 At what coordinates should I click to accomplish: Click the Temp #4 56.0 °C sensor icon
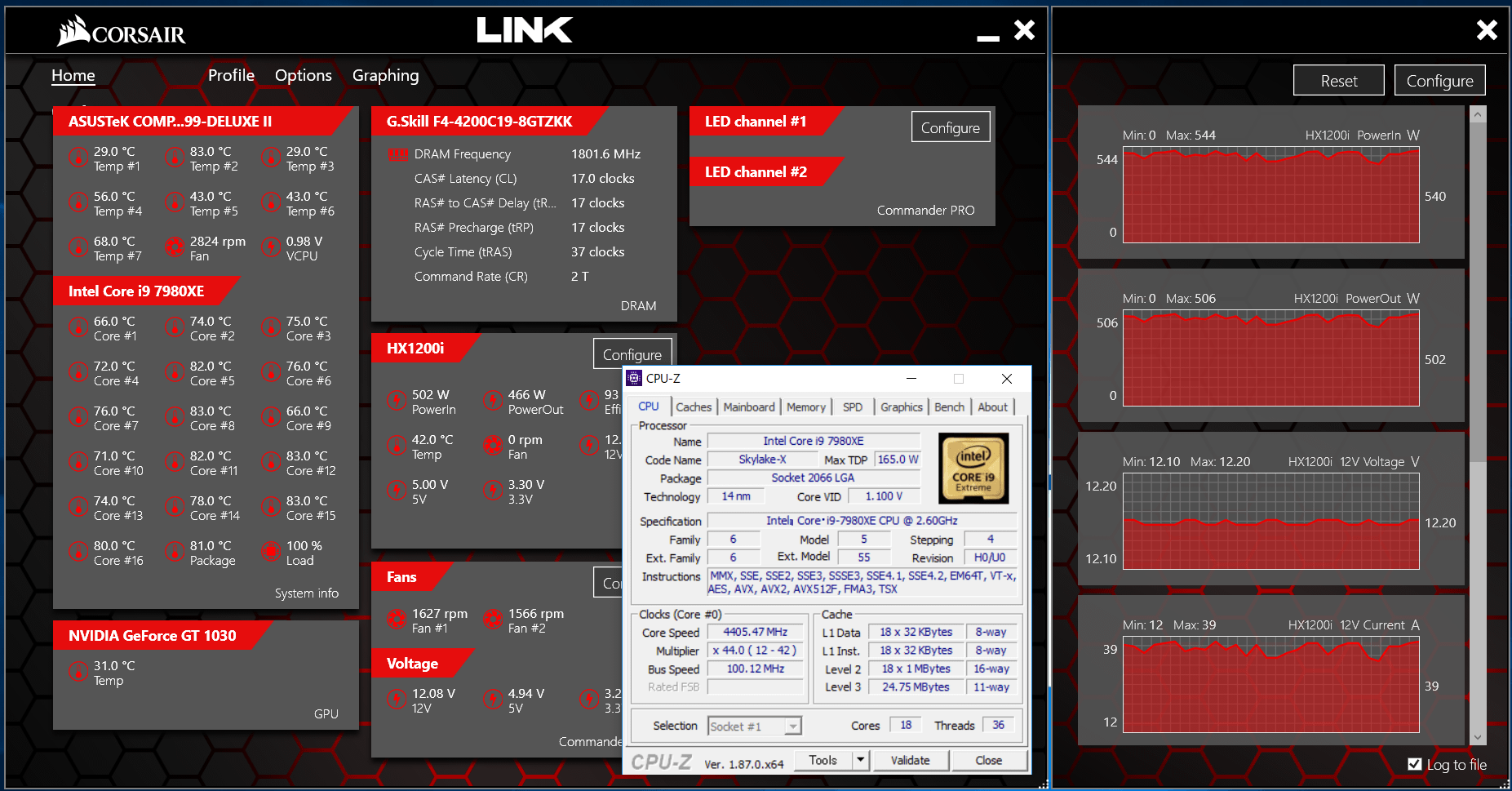(78, 202)
